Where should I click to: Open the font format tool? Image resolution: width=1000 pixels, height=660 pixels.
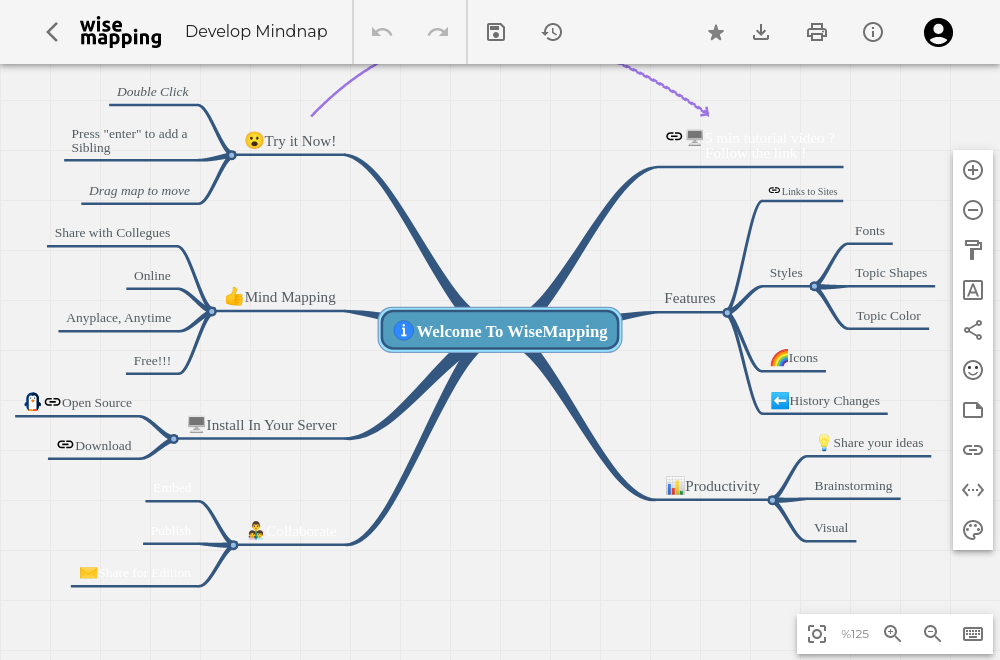tap(973, 290)
